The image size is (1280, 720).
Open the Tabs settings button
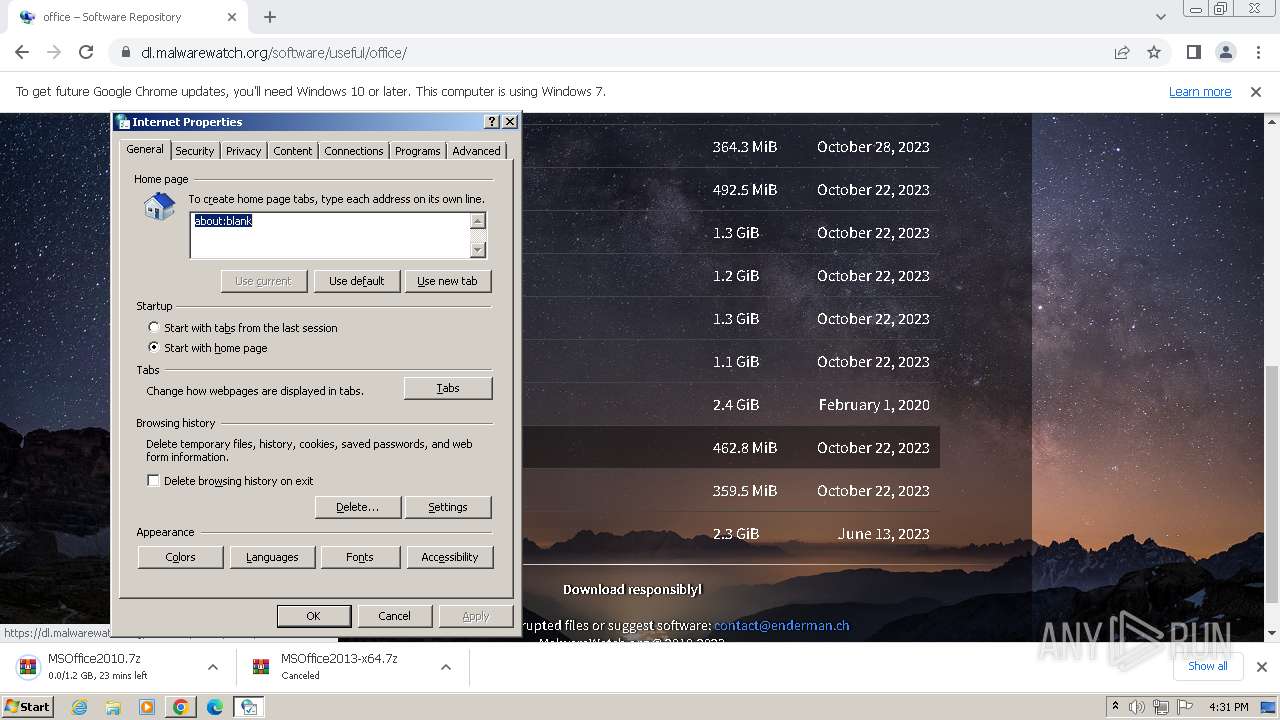[x=448, y=388]
